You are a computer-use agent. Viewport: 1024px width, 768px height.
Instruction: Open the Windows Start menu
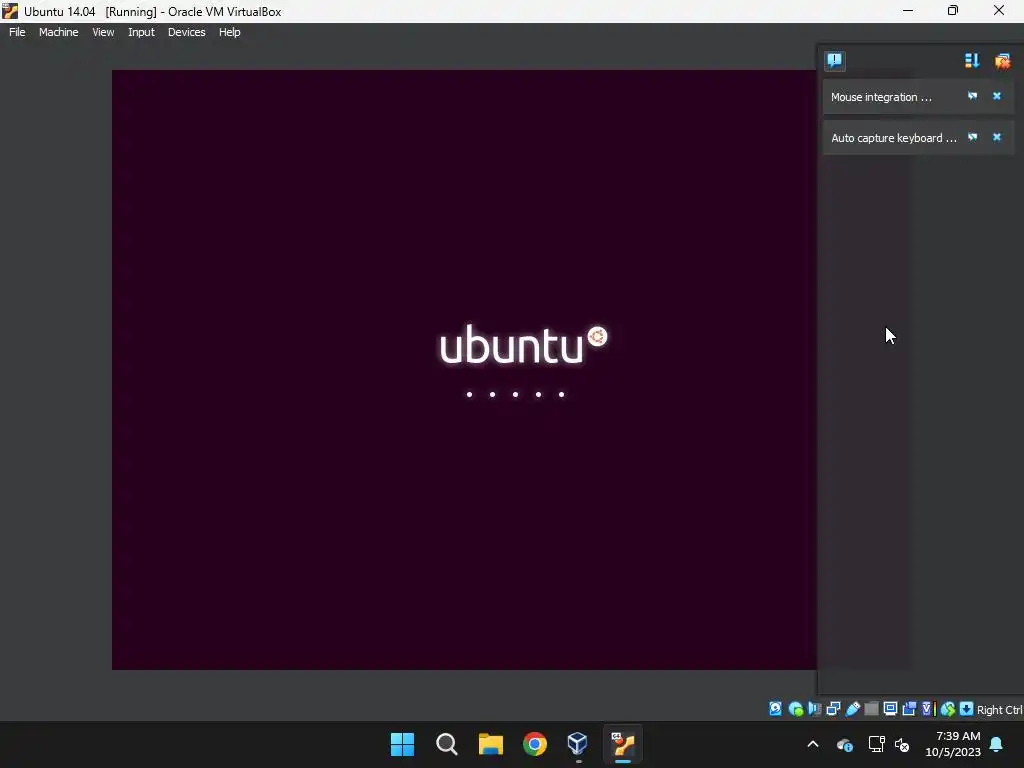402,744
